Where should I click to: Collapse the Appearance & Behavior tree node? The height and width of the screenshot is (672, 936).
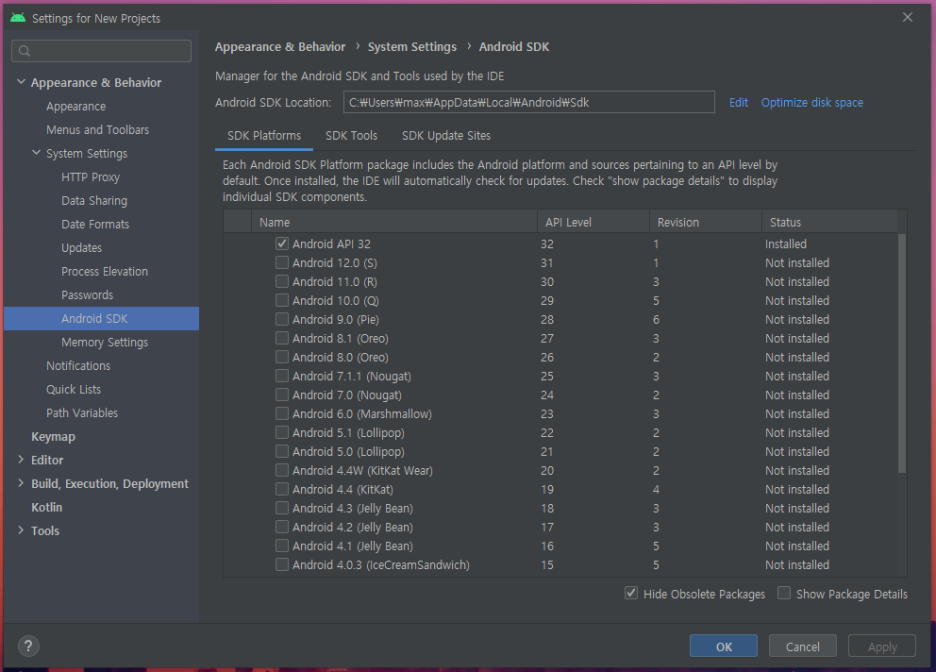pyautogui.click(x=21, y=82)
